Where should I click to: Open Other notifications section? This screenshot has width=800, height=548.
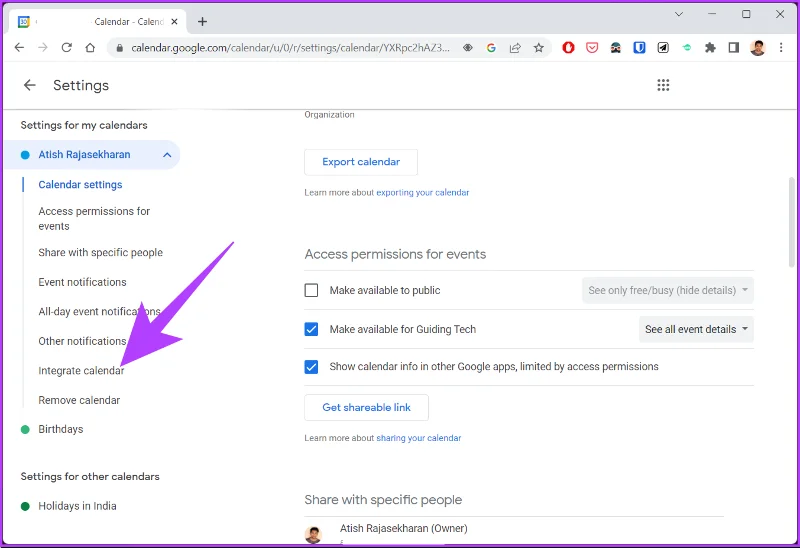[x=82, y=341]
